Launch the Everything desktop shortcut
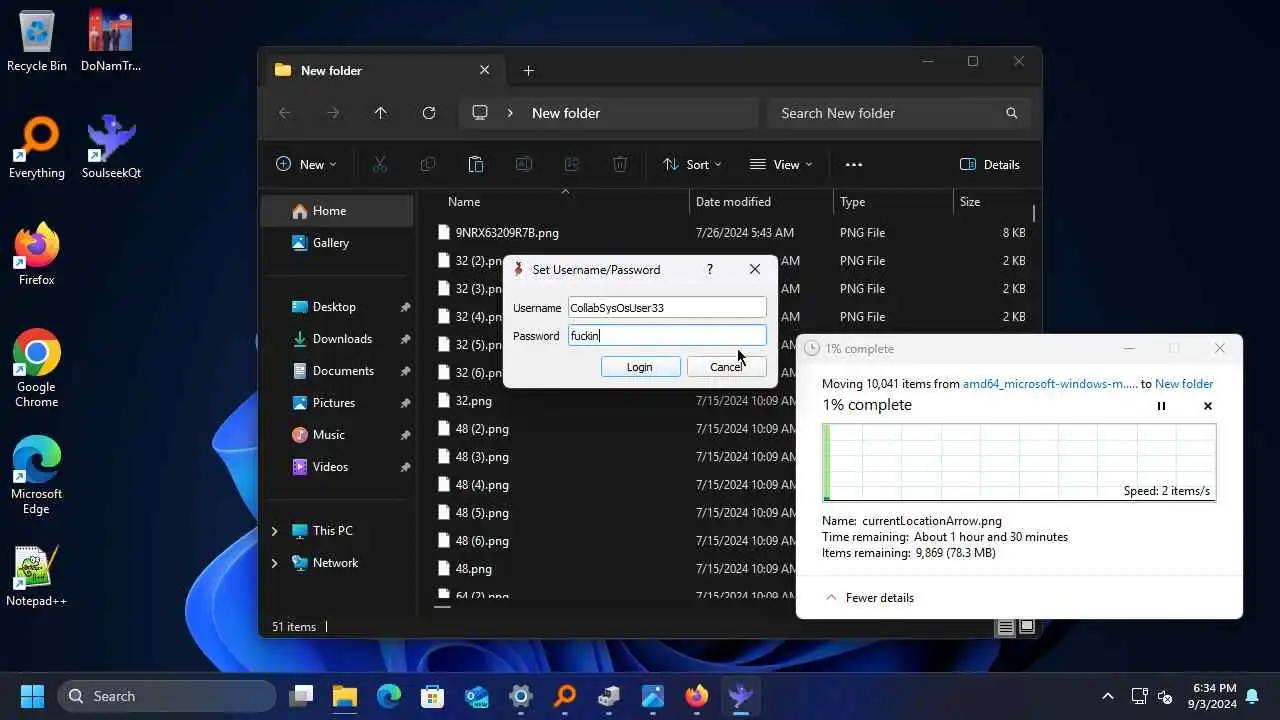Image resolution: width=1280 pixels, height=720 pixels. pos(37,147)
